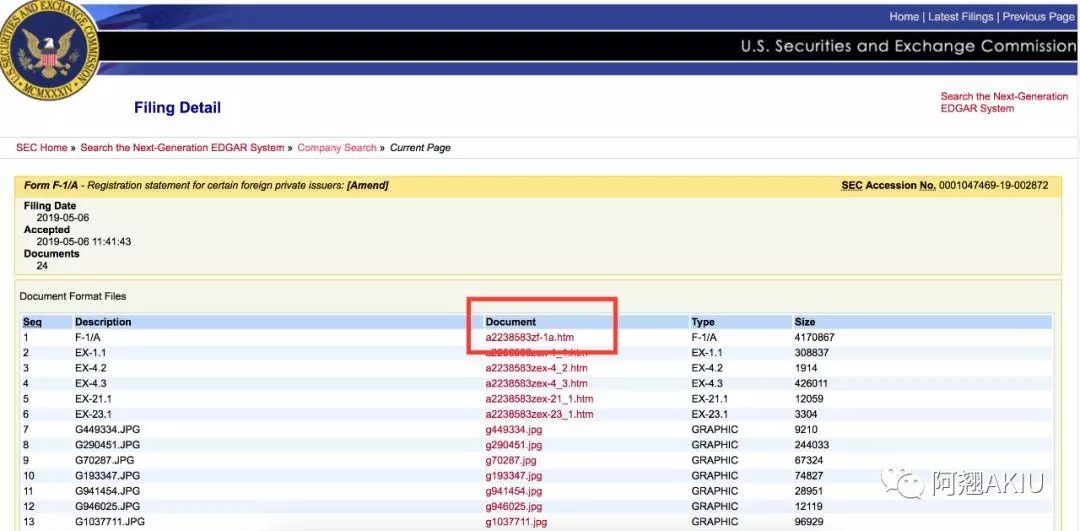Open exhibit a2238583zex-4_3.htm
This screenshot has height=531, width=1080.
536,384
